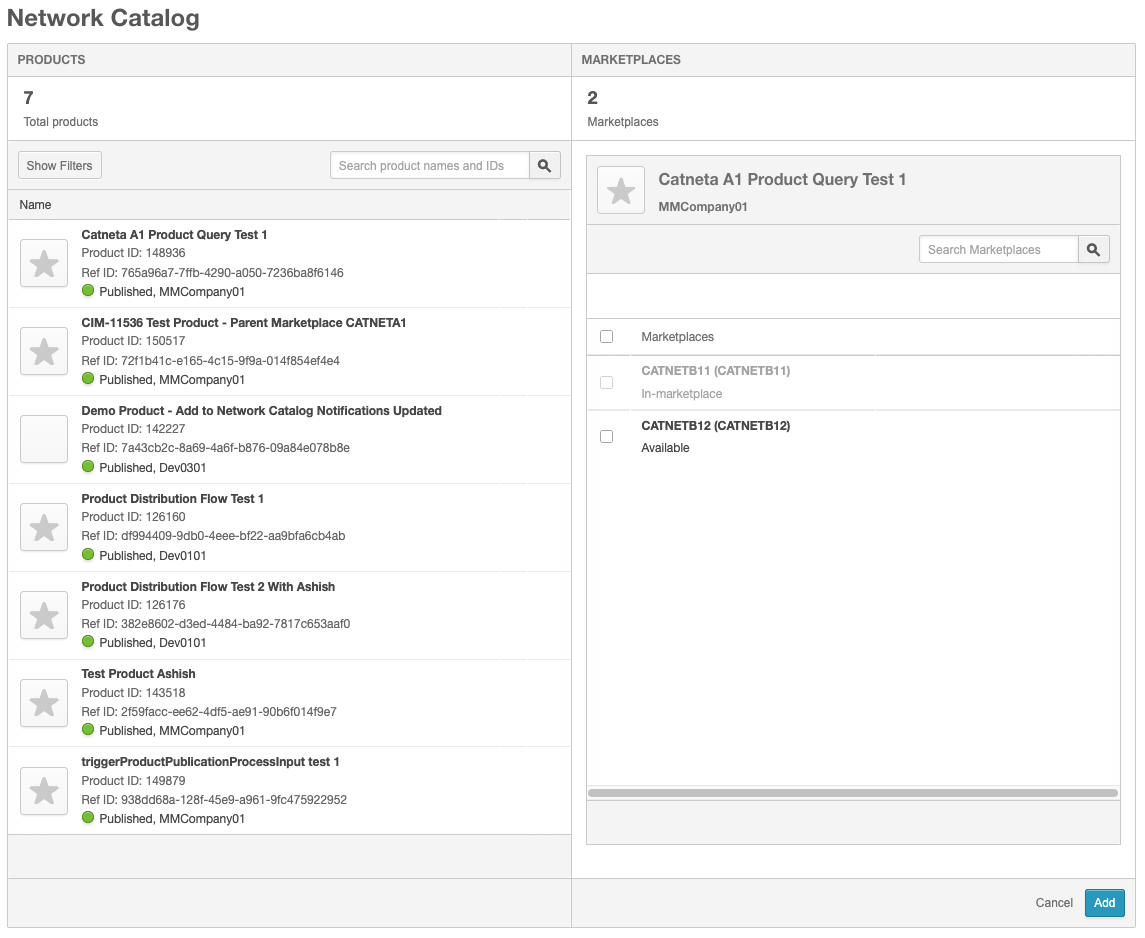Click the Marketplaces column header

(677, 337)
